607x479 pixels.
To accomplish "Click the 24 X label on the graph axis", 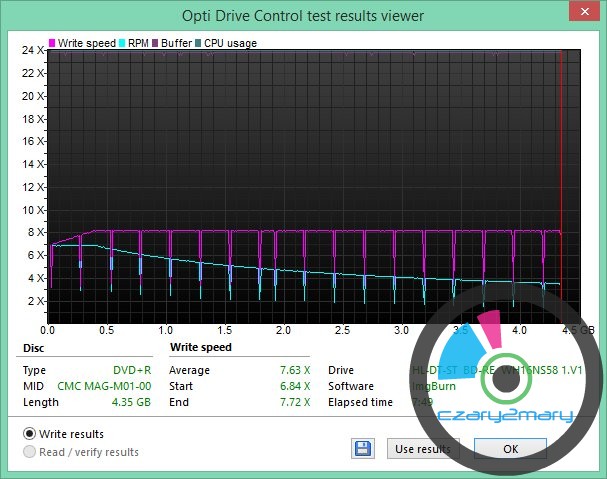I will click(x=31, y=50).
